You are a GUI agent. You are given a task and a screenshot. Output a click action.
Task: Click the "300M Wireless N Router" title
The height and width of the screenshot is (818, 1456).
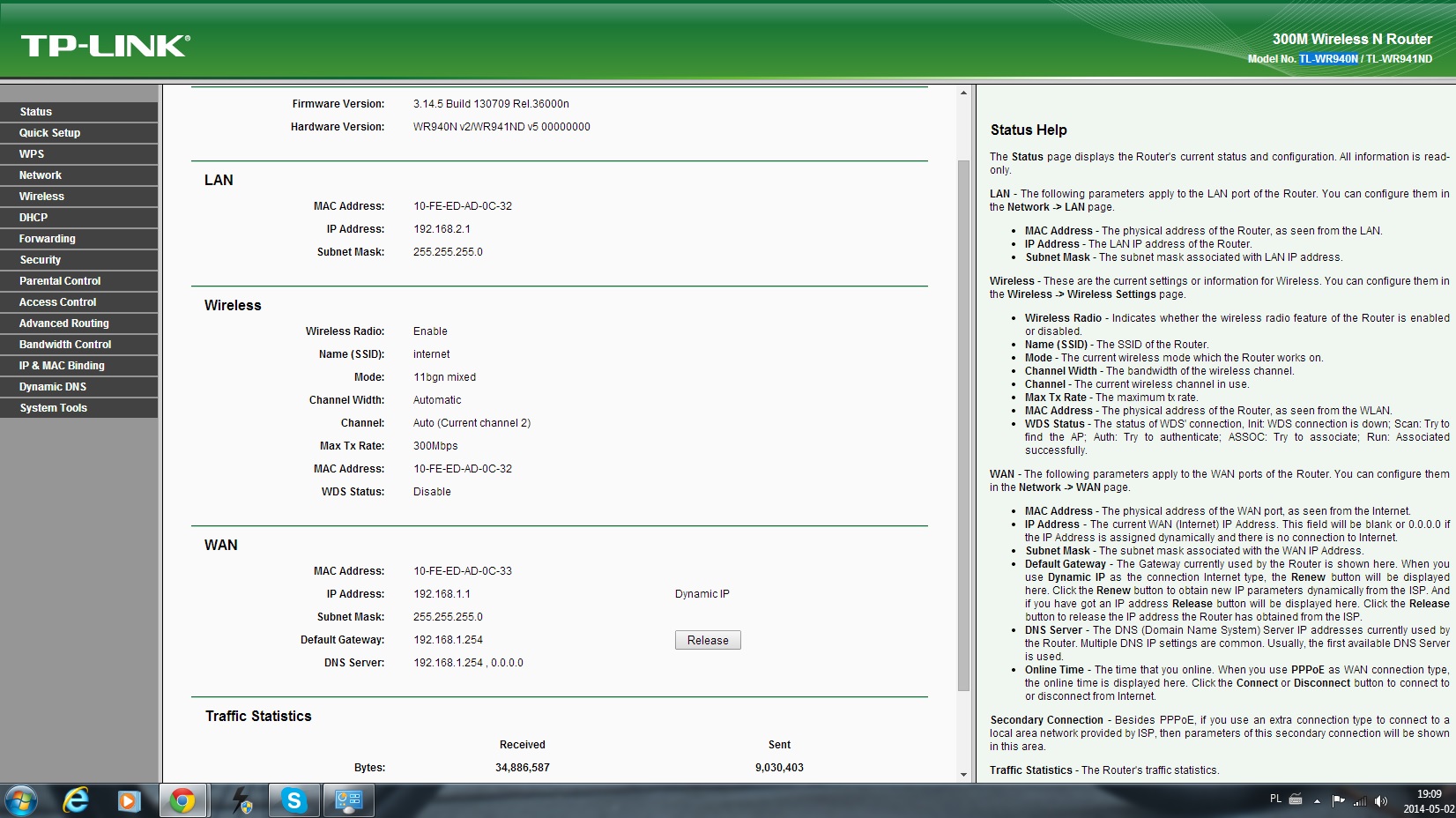[x=1352, y=39]
